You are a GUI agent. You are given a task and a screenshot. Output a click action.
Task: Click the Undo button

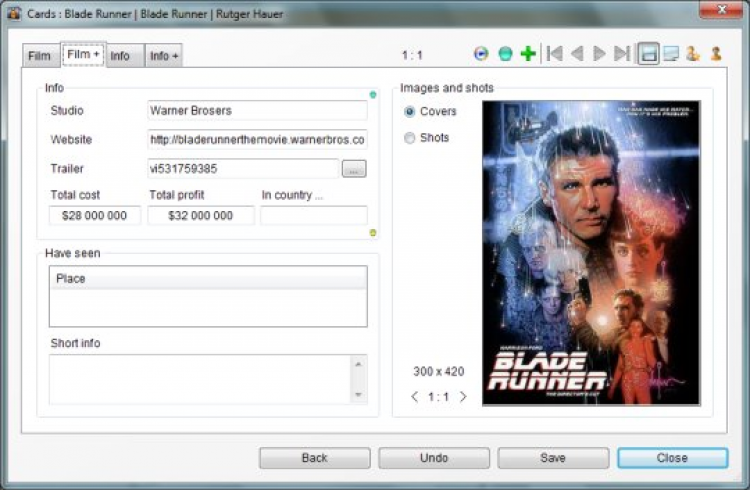(434, 458)
